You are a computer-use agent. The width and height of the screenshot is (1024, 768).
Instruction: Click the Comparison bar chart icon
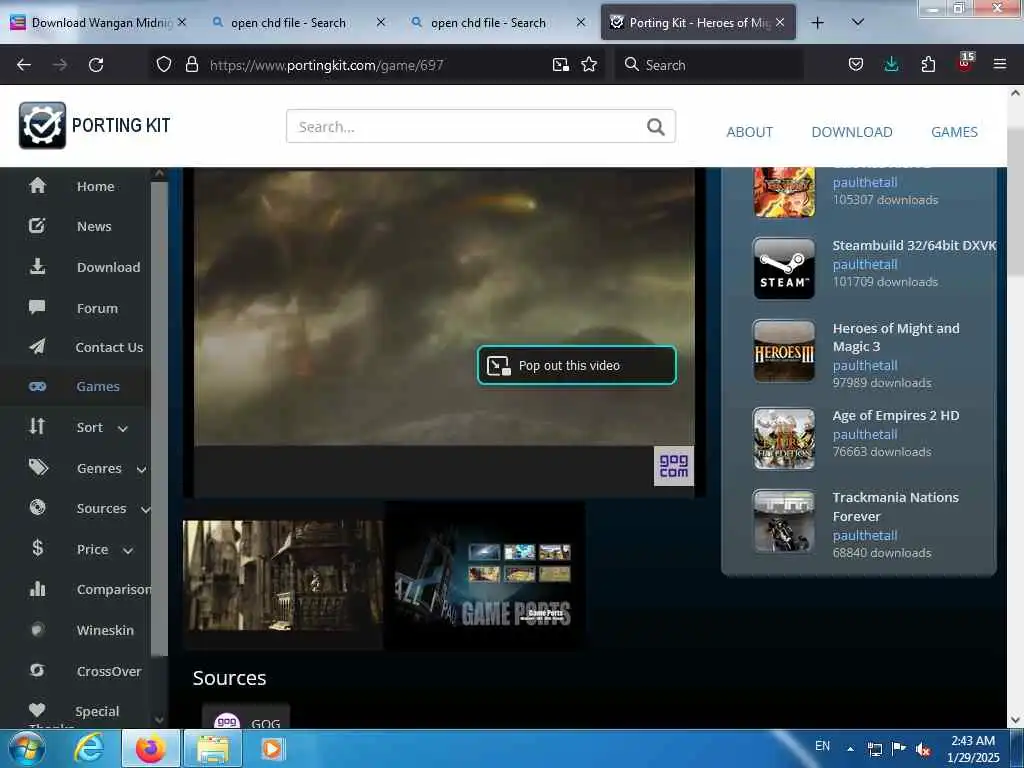(37, 589)
